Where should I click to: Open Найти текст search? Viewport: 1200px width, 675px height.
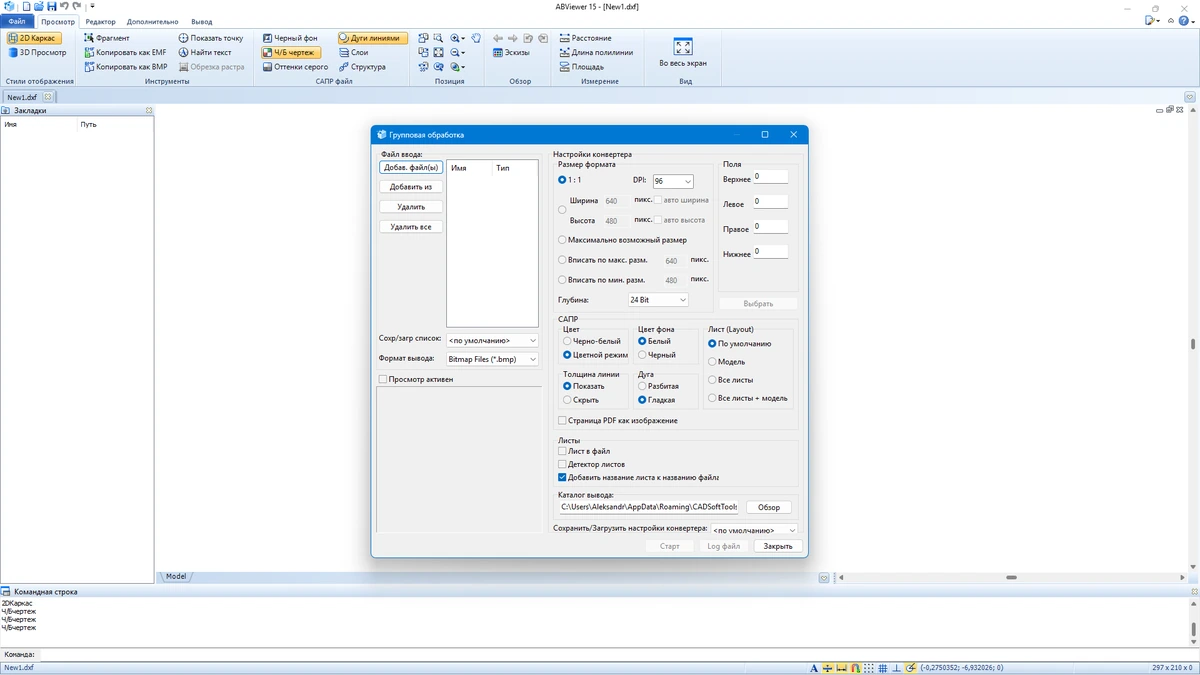(205, 53)
